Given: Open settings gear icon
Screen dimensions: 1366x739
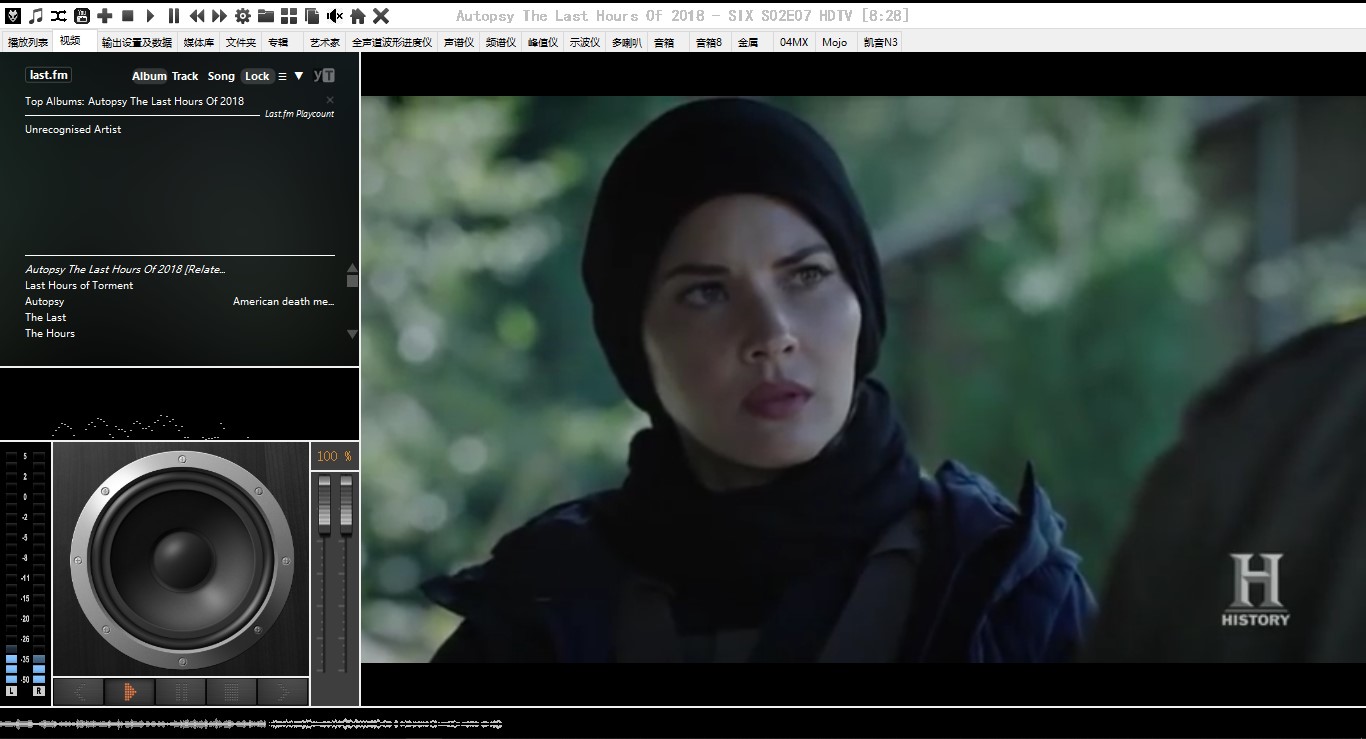Looking at the screenshot, I should click(243, 16).
